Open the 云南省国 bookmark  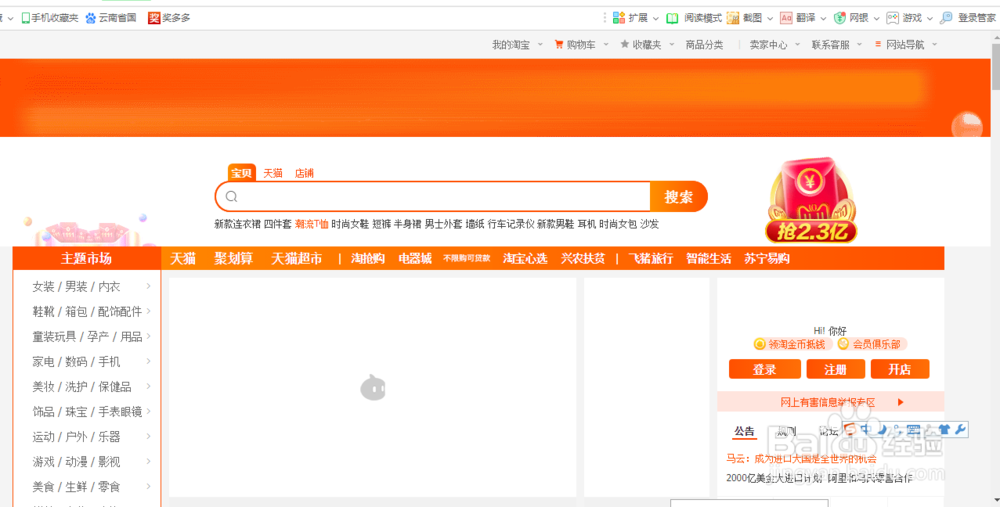[x=111, y=18]
